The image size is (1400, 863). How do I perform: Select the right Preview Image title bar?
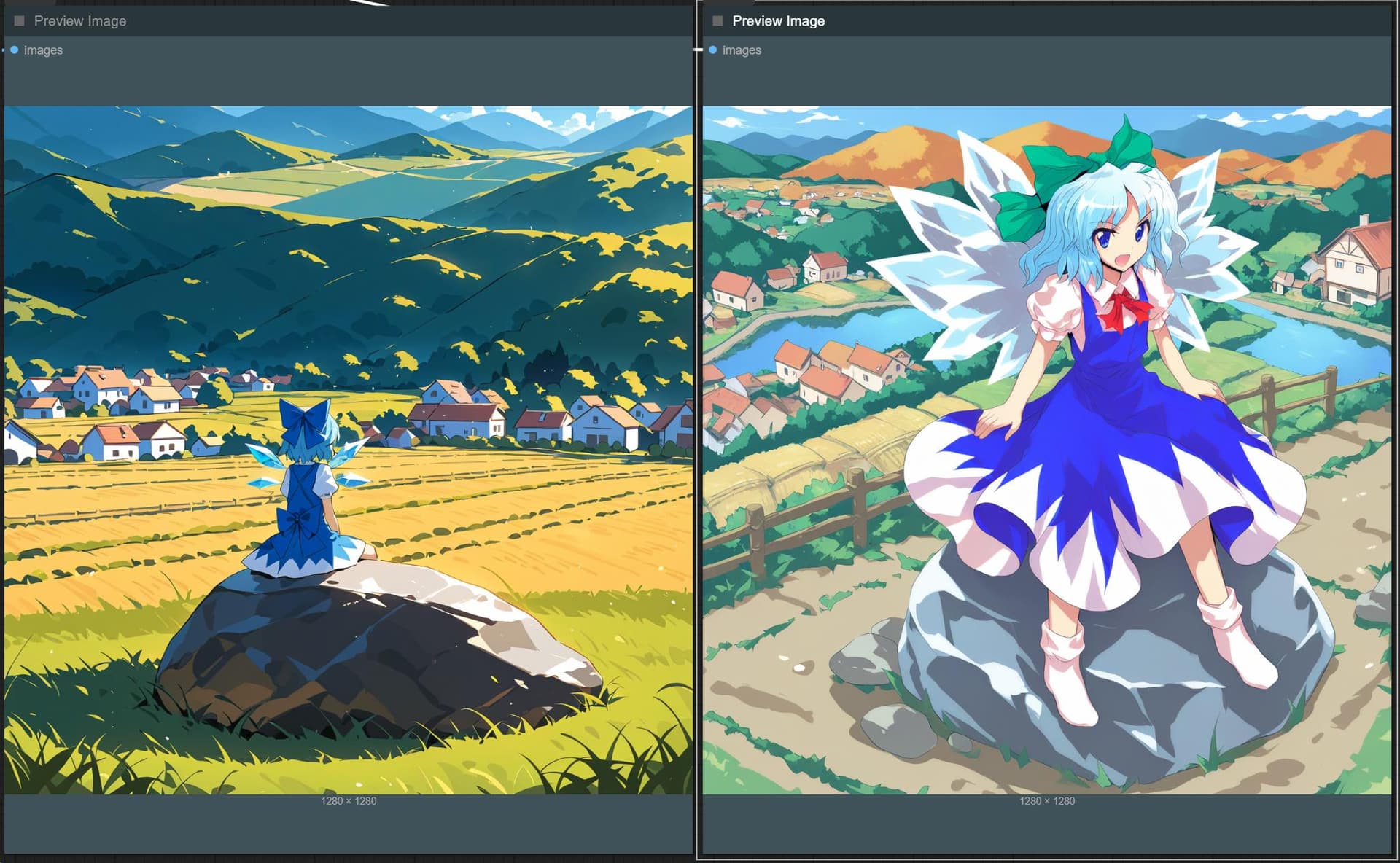1047,21
